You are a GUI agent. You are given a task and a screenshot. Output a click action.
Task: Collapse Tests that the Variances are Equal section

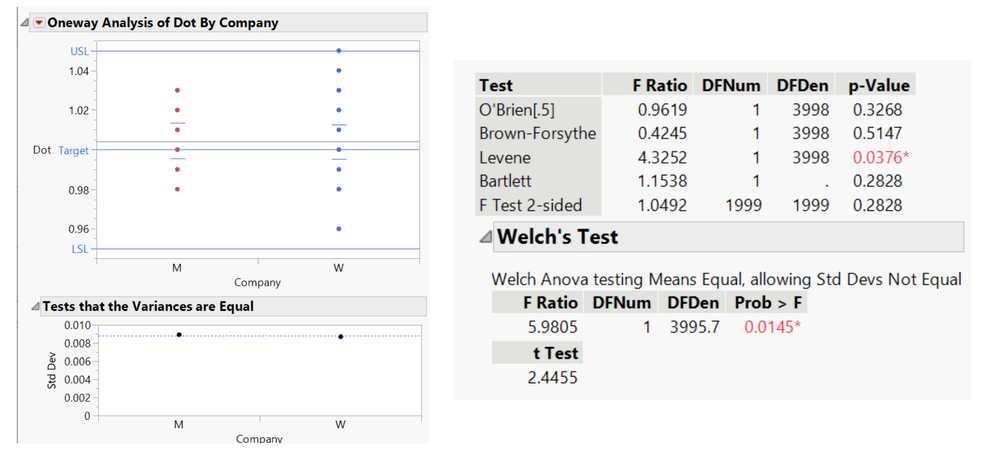(x=36, y=307)
